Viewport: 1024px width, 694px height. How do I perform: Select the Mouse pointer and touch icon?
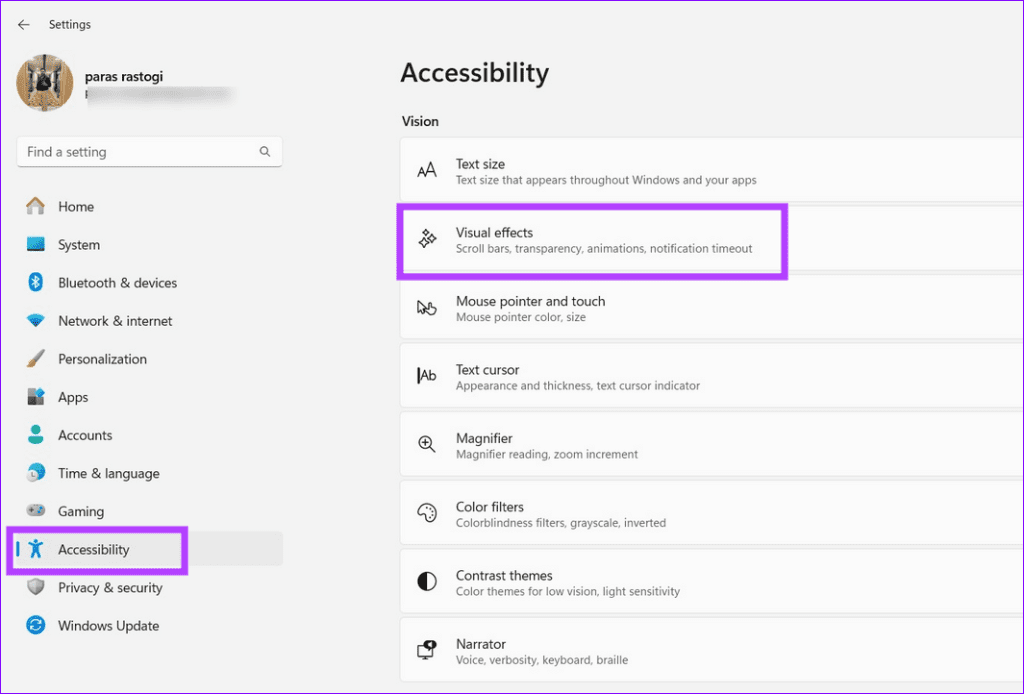(x=428, y=309)
